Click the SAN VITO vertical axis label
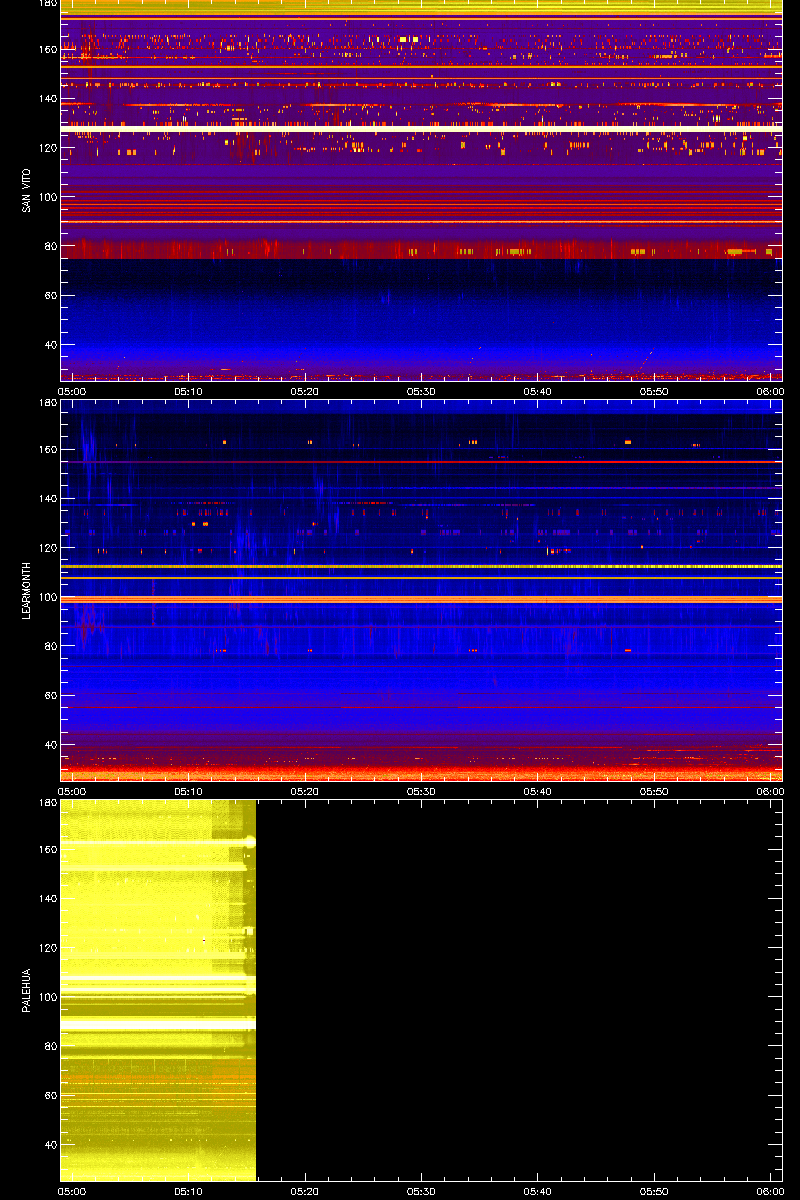Screen dimensions: 800x1200 tap(27, 190)
